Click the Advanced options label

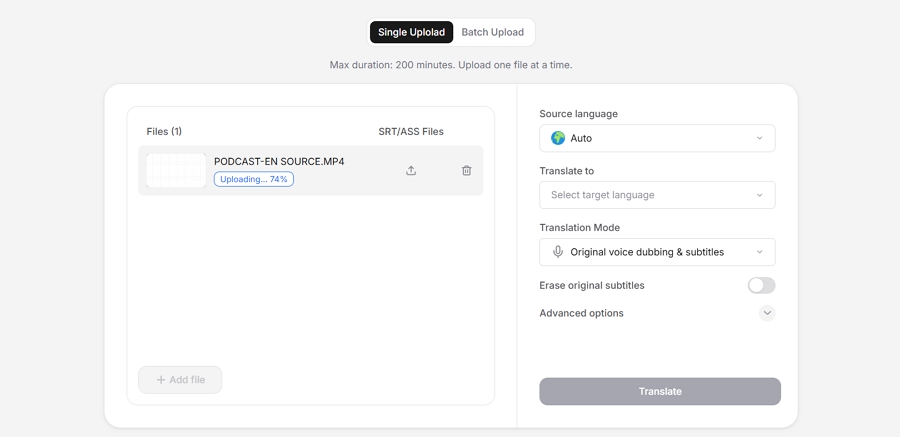click(x=581, y=313)
